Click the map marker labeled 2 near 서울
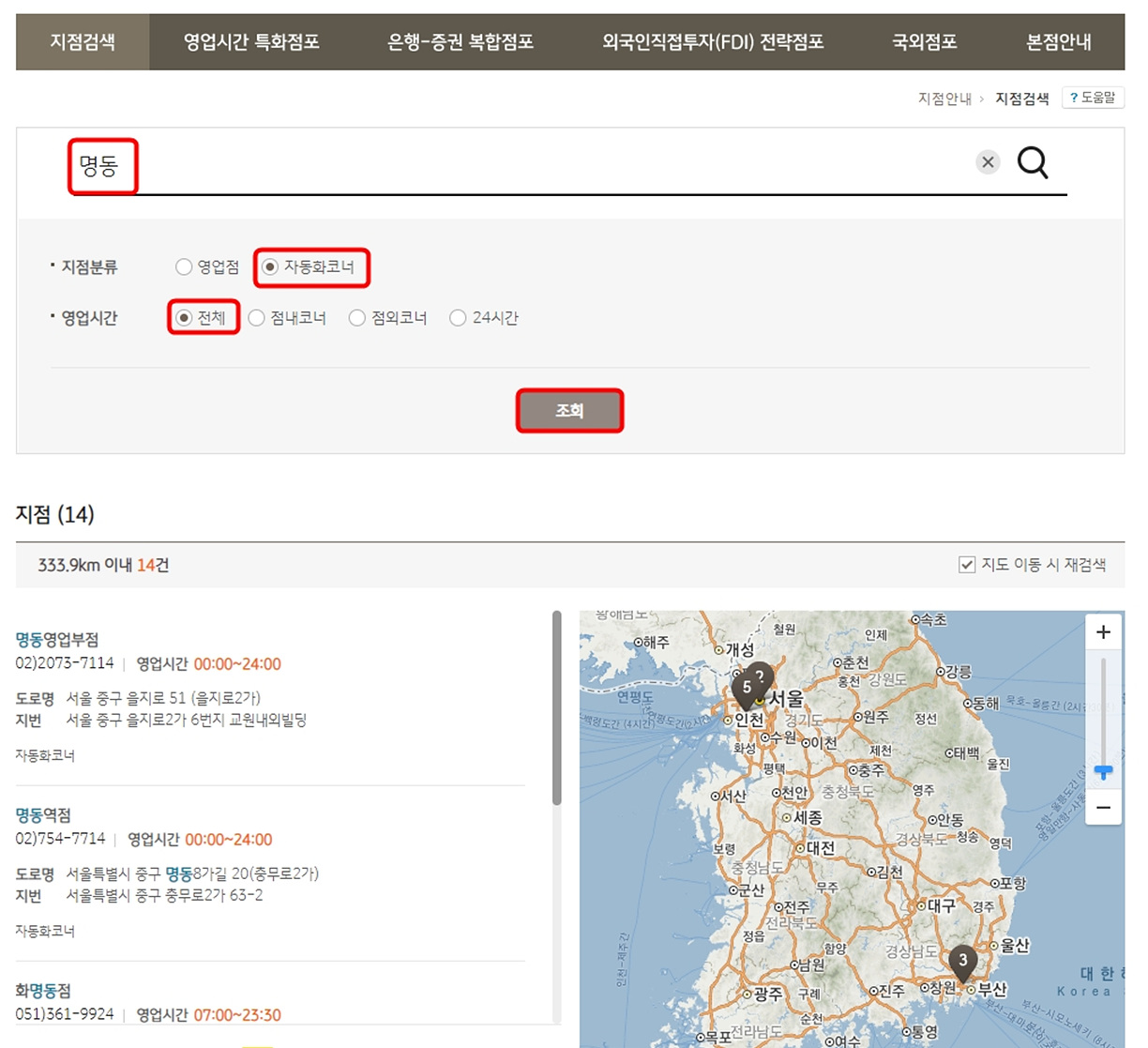The image size is (1148, 1048). click(x=761, y=677)
